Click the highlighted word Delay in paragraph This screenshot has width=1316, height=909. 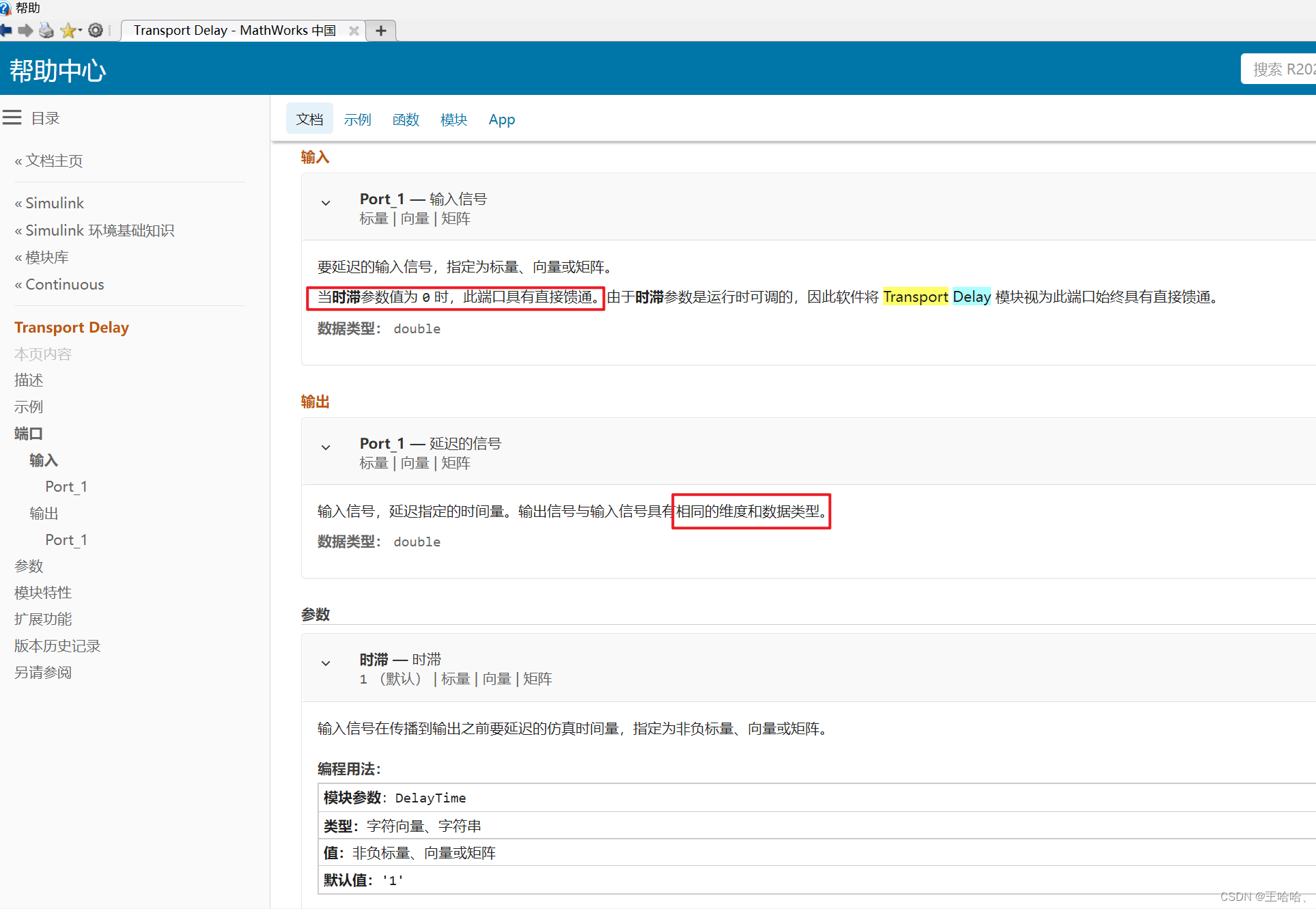[972, 296]
